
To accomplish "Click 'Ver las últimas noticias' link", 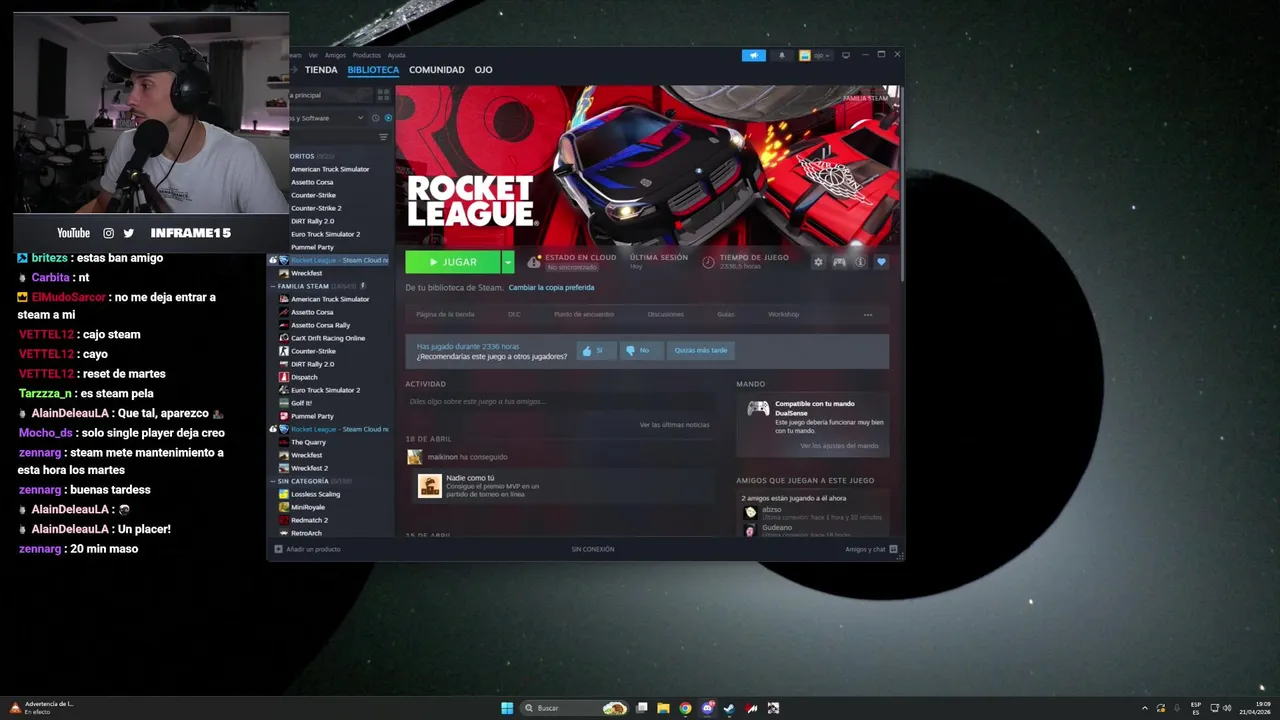I will pyautogui.click(x=674, y=425).
